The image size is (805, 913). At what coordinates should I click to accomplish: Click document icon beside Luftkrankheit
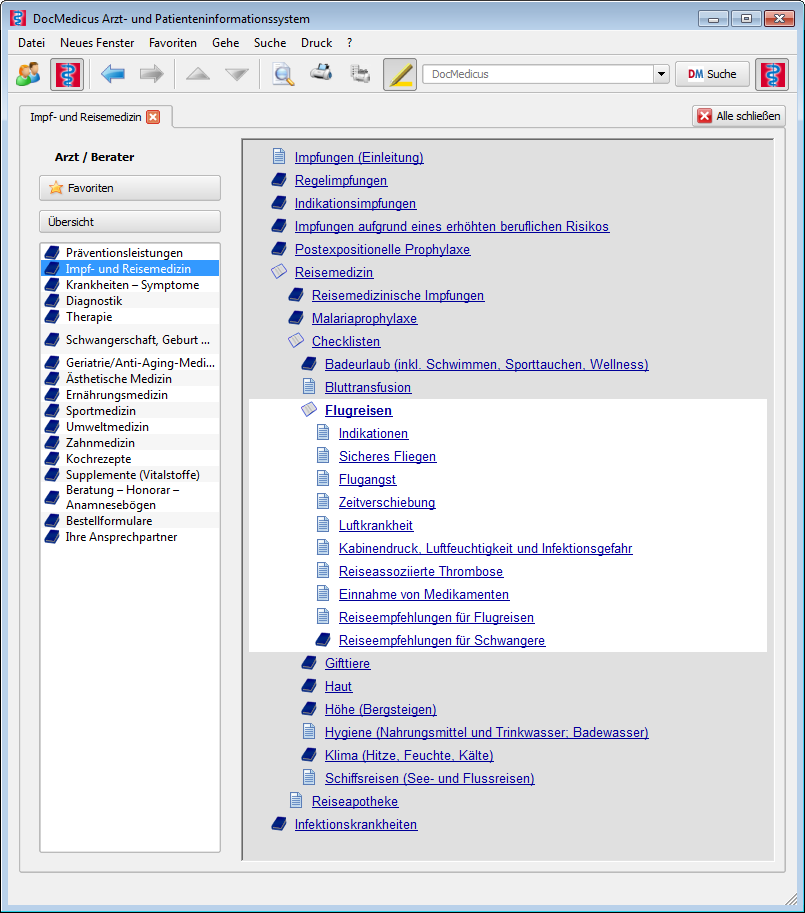[x=323, y=525]
